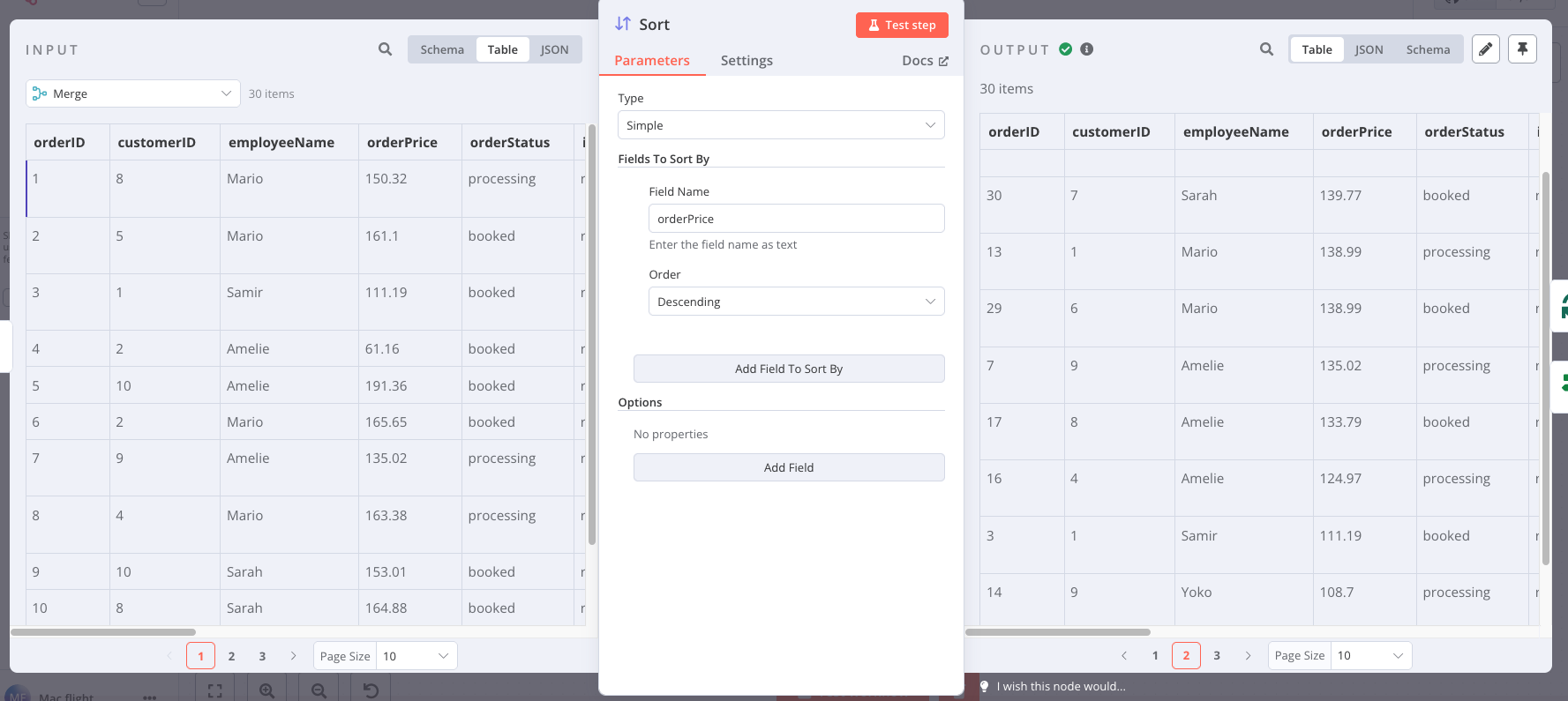Viewport: 1568px width, 701px height.
Task: Switch INPUT view to Table
Action: (x=503, y=49)
